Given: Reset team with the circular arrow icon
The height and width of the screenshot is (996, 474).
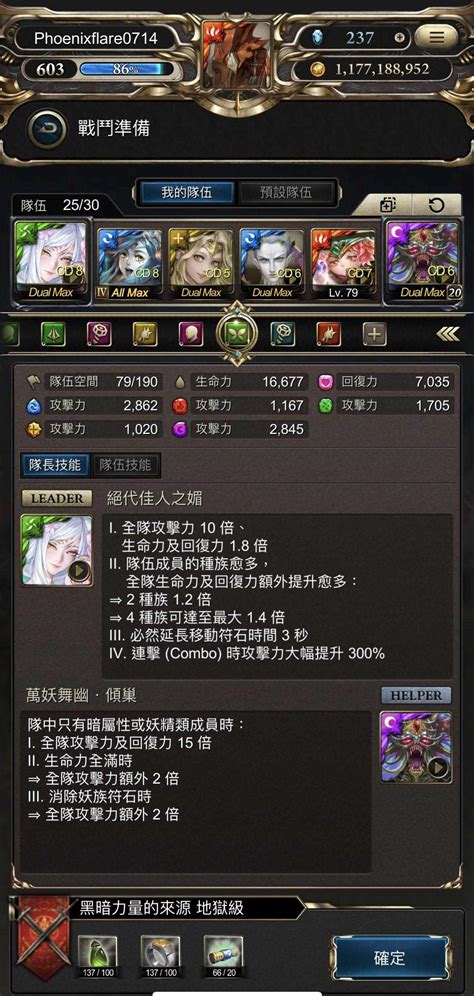Looking at the screenshot, I should point(436,205).
